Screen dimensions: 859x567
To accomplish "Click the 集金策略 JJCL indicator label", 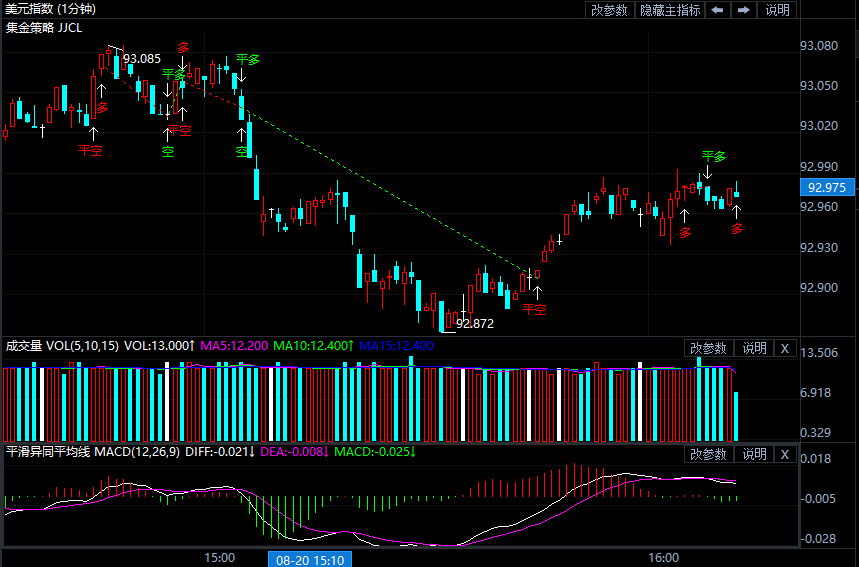I will click(x=44, y=28).
